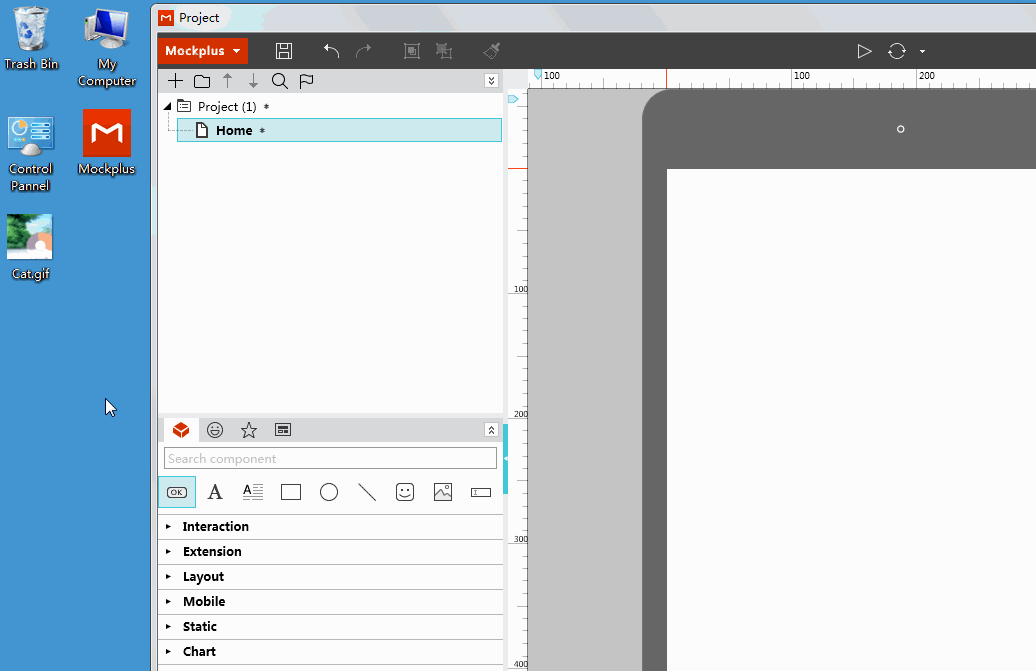Select the Cat.gif file on desktop
The width and height of the screenshot is (1036, 671).
pos(30,247)
